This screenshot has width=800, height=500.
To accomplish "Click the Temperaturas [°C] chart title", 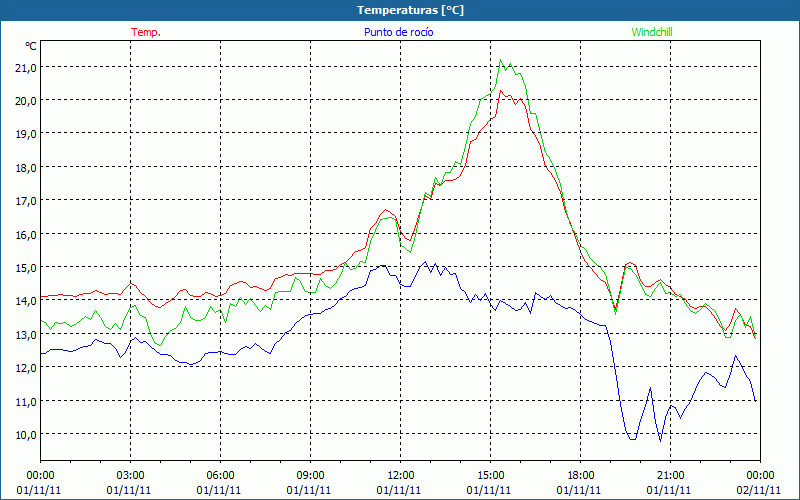I will (x=410, y=10).
